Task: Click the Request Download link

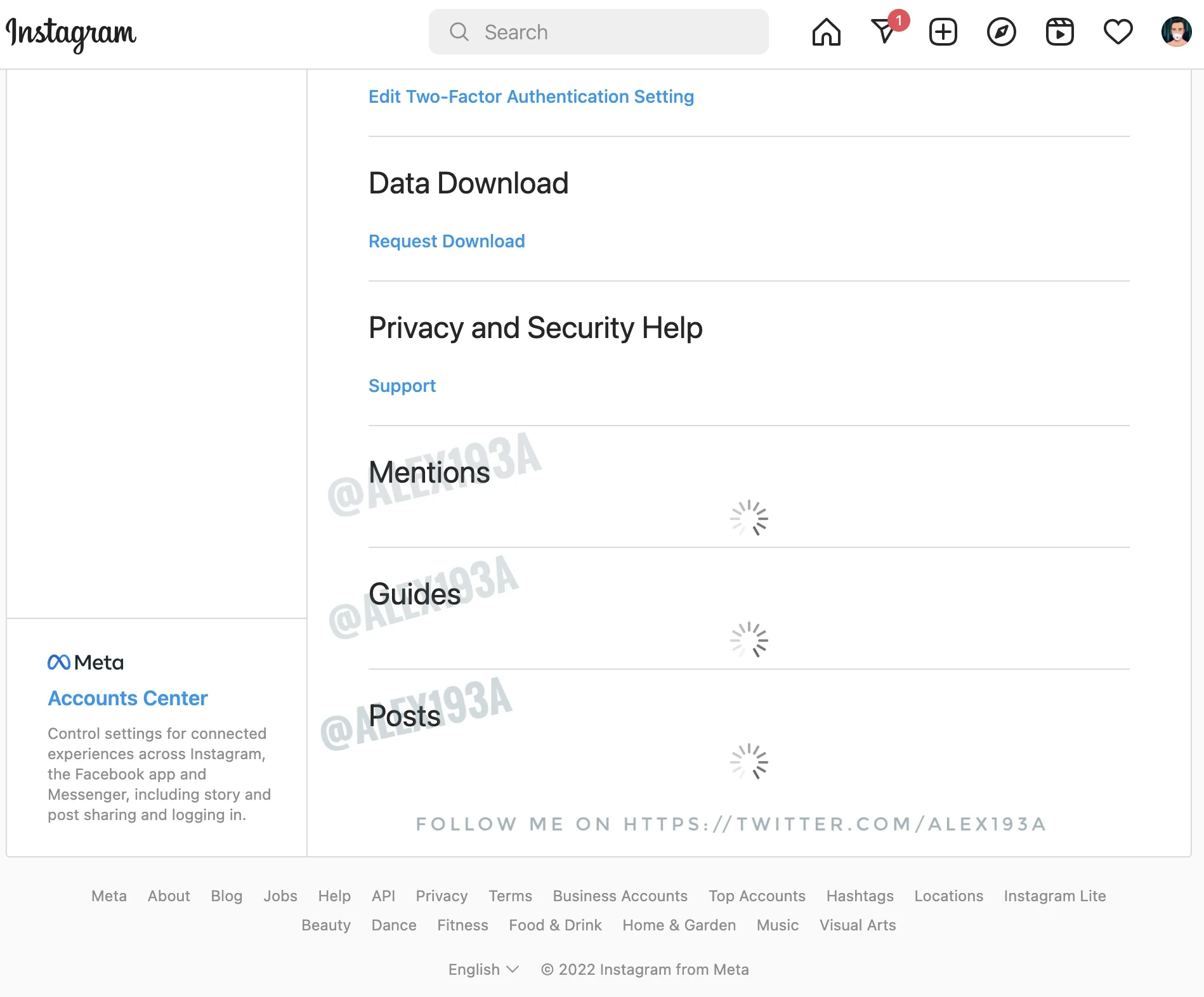Action: coord(447,241)
